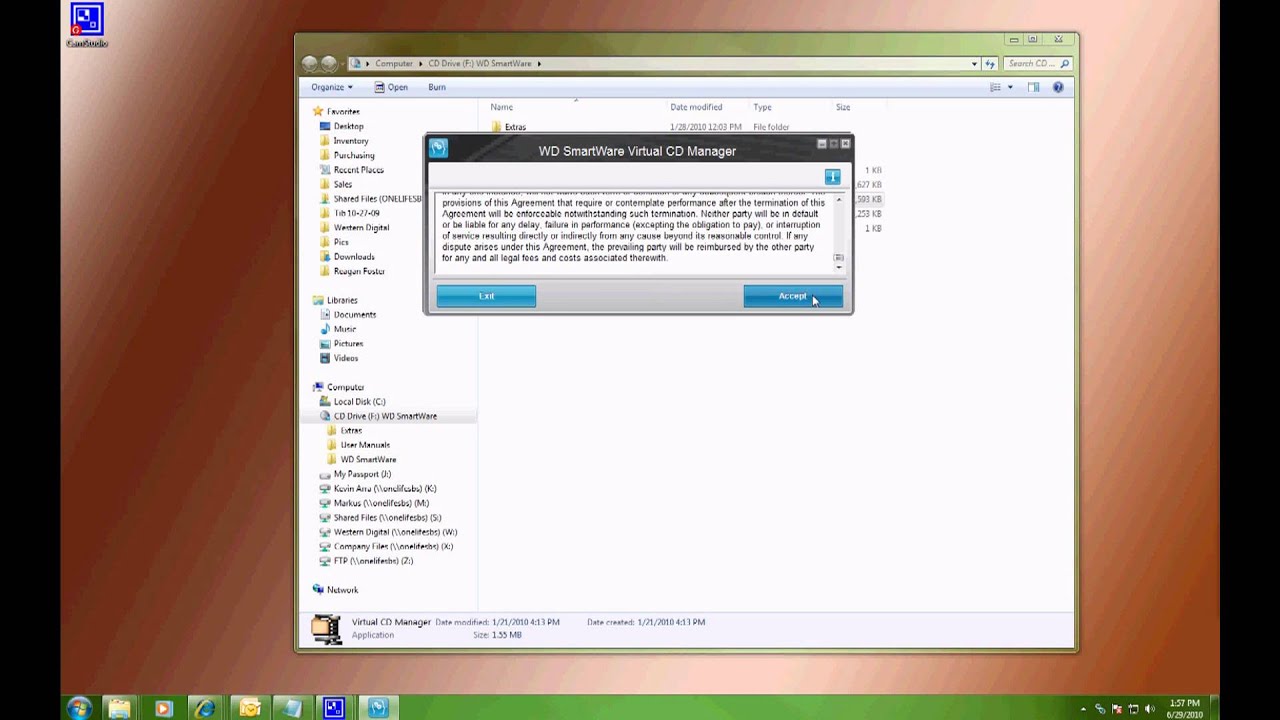
Task: Open the view options dropdown arrow
Action: click(x=1010, y=87)
